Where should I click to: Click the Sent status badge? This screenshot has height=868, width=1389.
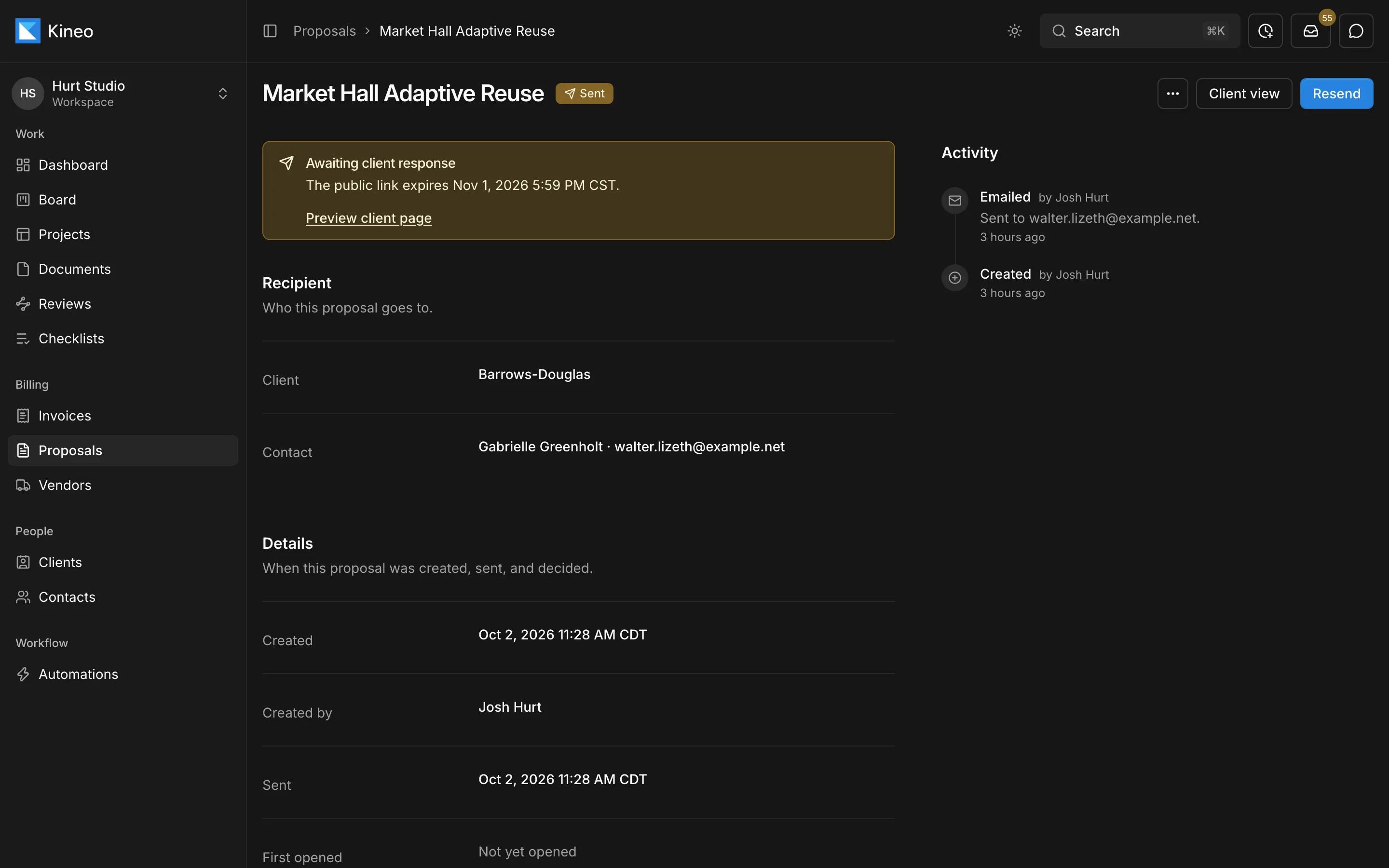585,94
